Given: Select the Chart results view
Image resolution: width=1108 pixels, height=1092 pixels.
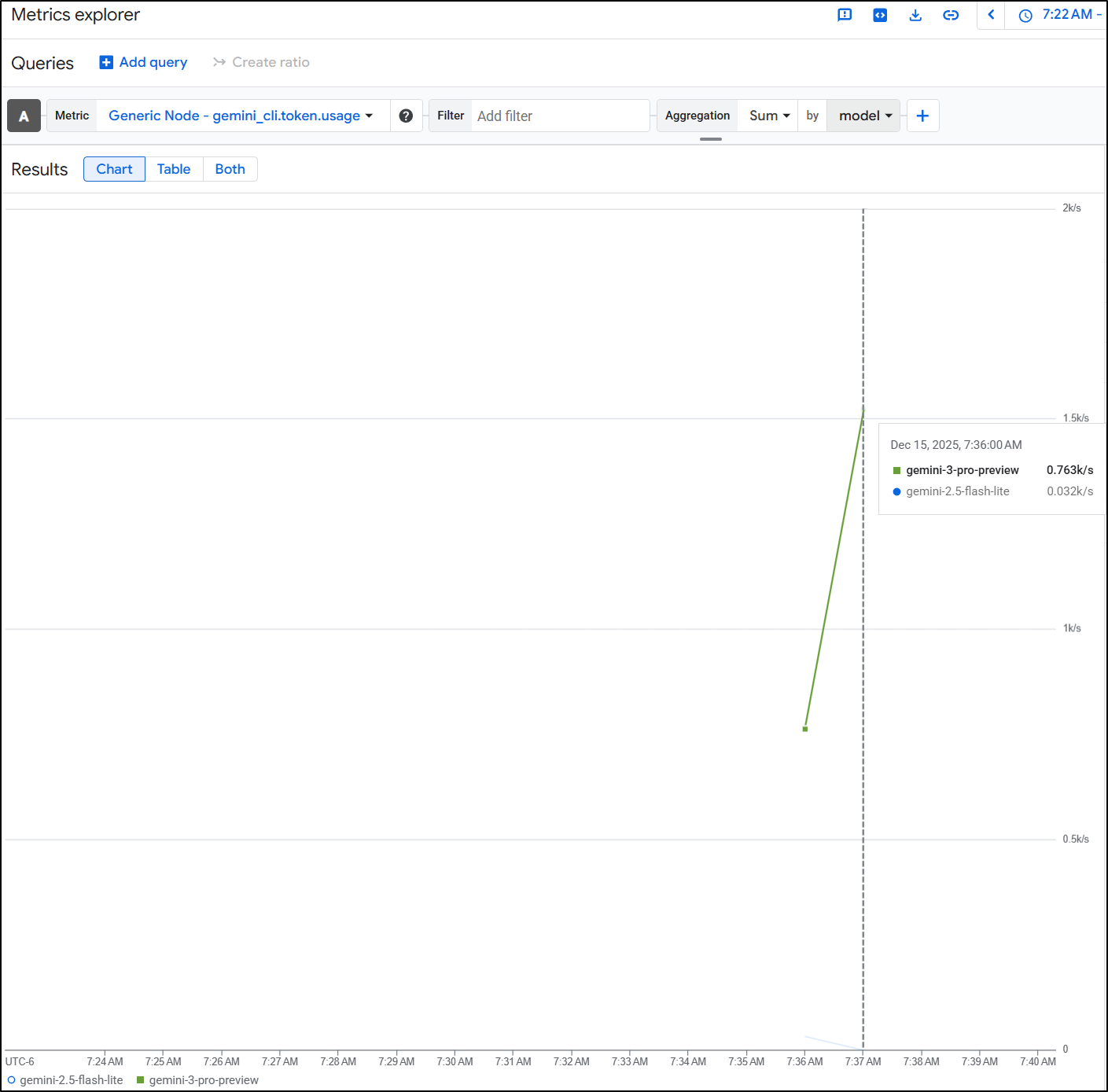Looking at the screenshot, I should point(114,169).
